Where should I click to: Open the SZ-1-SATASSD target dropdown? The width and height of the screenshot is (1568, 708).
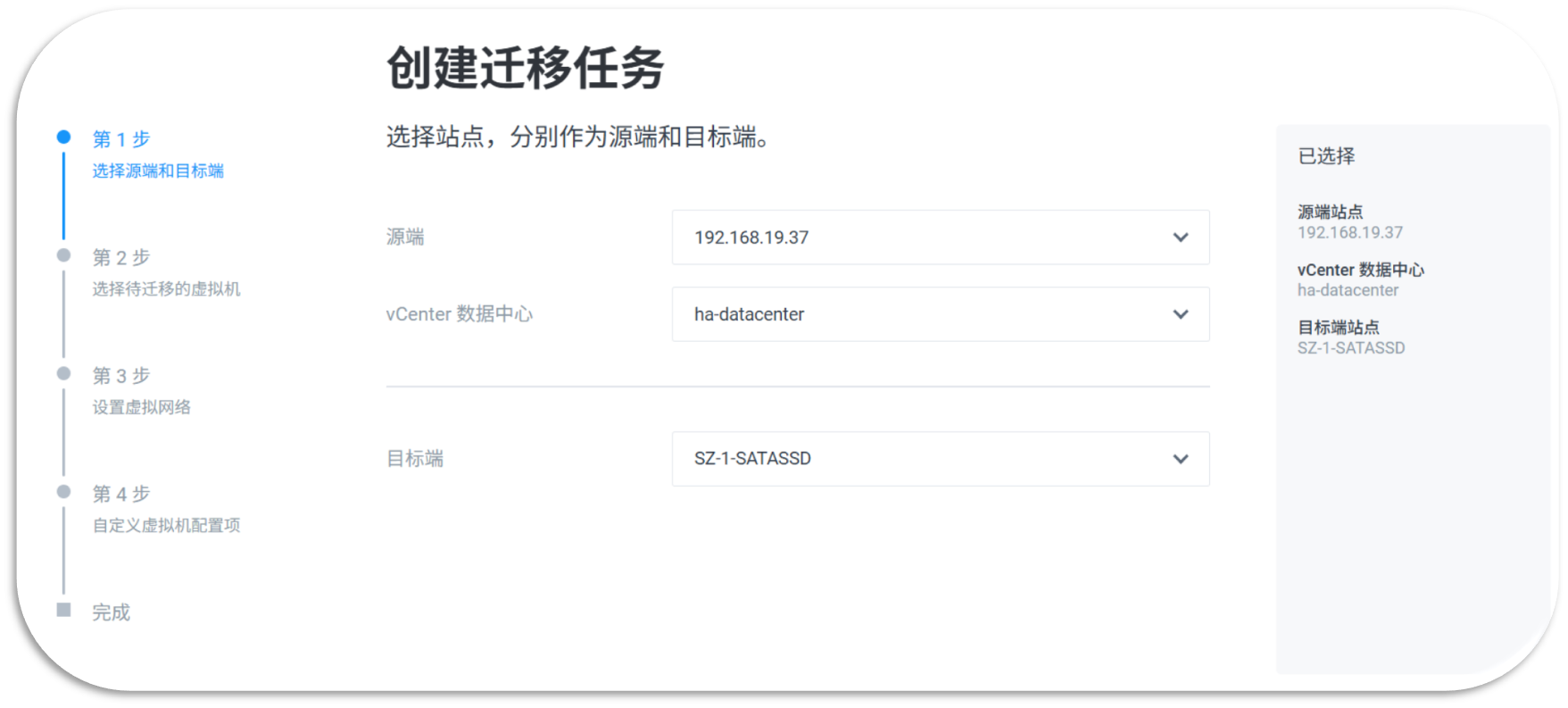(939, 459)
